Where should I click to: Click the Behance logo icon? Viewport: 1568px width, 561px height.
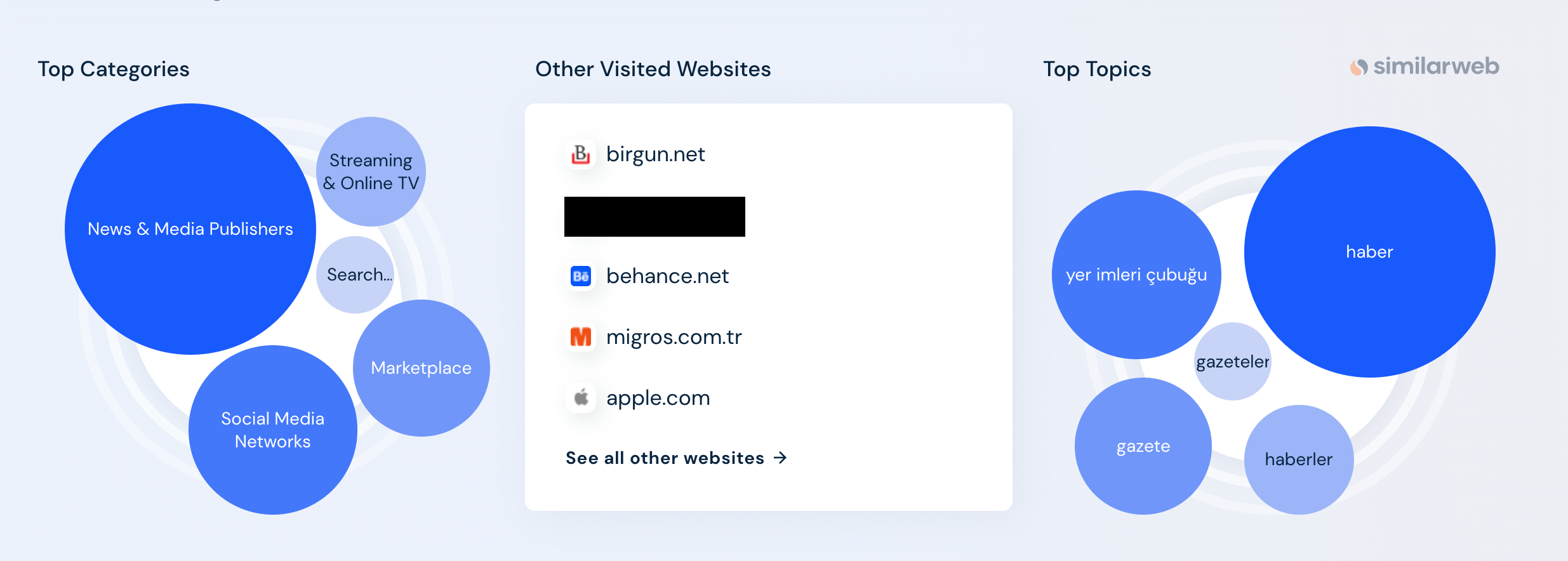581,276
